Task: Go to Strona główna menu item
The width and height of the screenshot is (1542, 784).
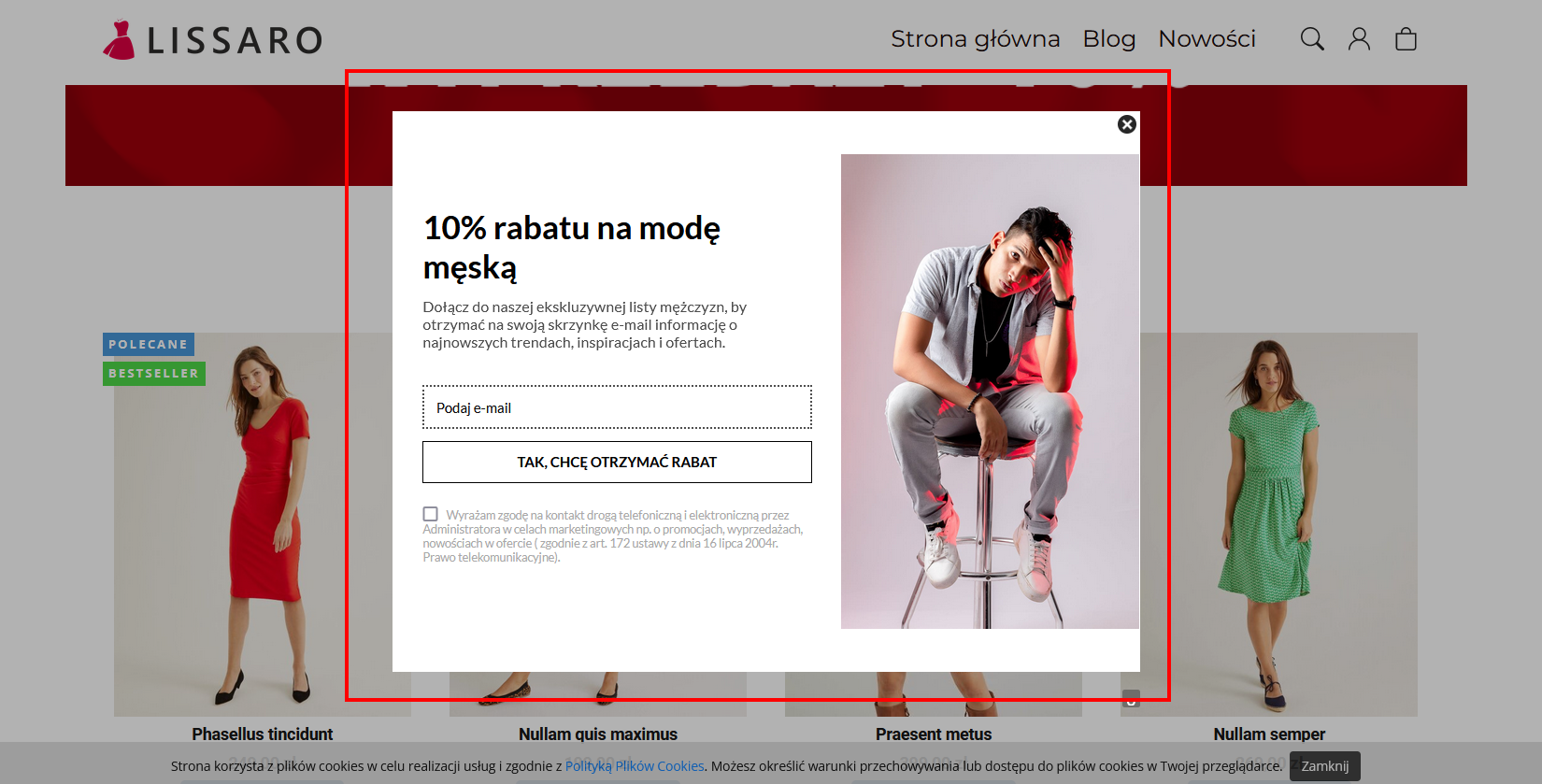Action: click(x=975, y=39)
